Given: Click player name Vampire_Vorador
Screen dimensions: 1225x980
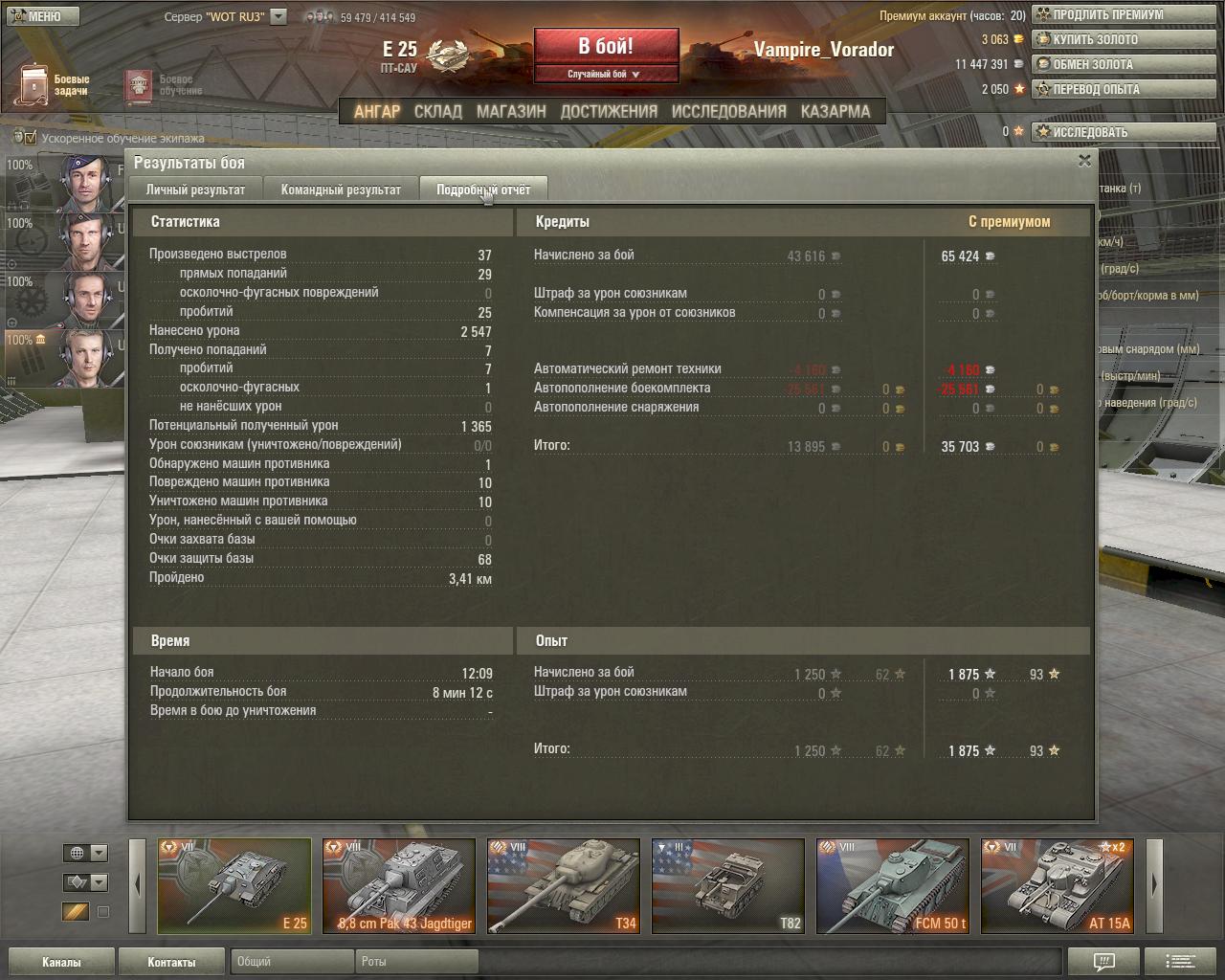Looking at the screenshot, I should (824, 50).
